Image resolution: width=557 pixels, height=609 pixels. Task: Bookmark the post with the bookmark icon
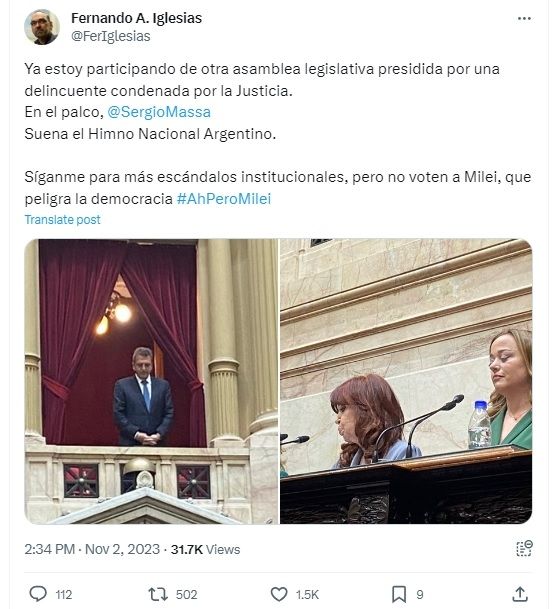point(399,594)
